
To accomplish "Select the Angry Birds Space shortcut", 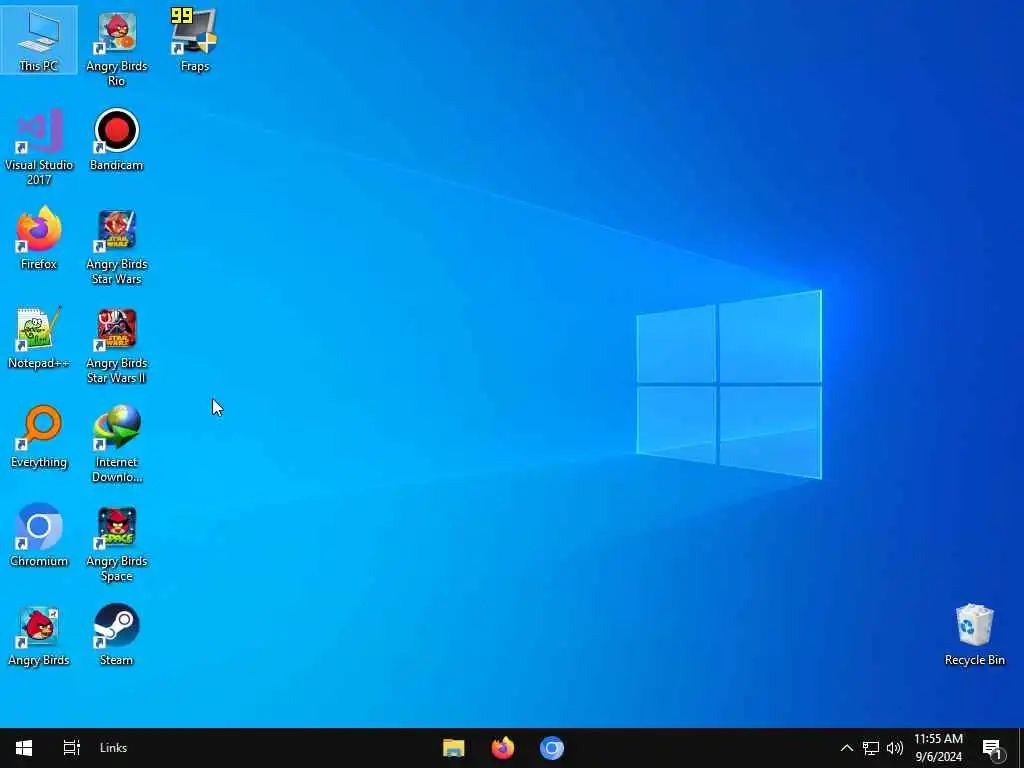I will tap(117, 543).
